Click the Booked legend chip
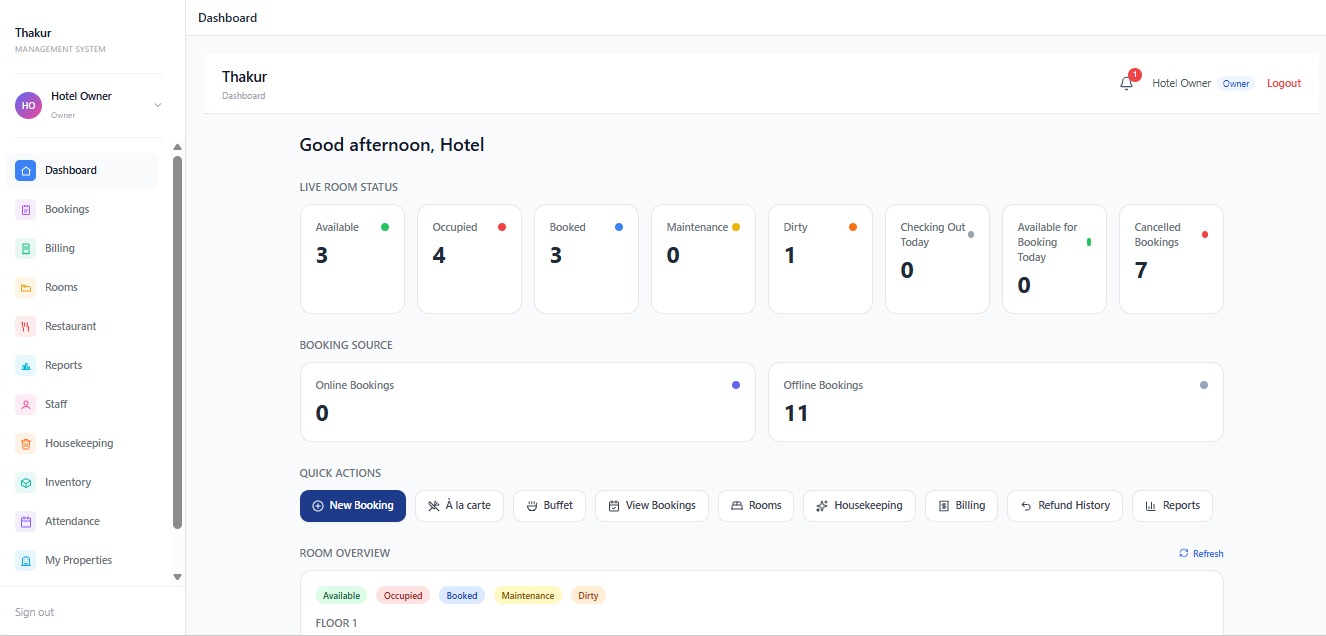Image resolution: width=1326 pixels, height=636 pixels. tap(462, 596)
